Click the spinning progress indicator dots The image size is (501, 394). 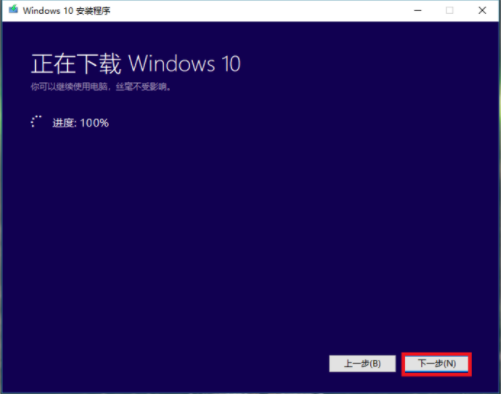[x=36, y=121]
